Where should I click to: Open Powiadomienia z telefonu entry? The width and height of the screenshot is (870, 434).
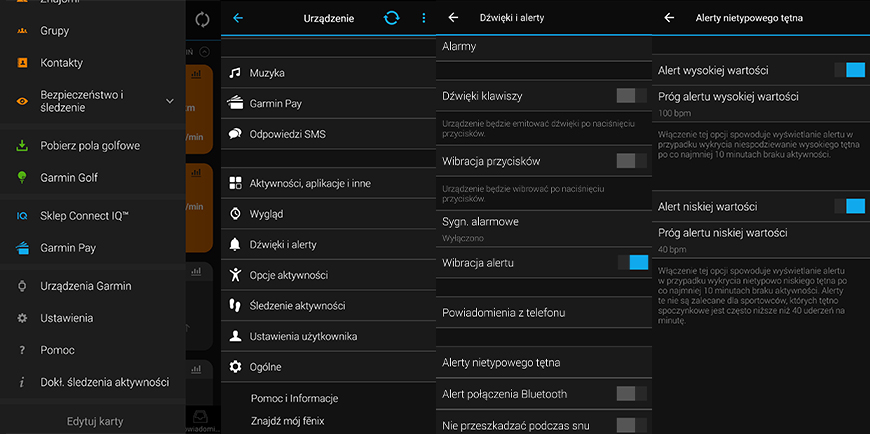click(x=544, y=312)
